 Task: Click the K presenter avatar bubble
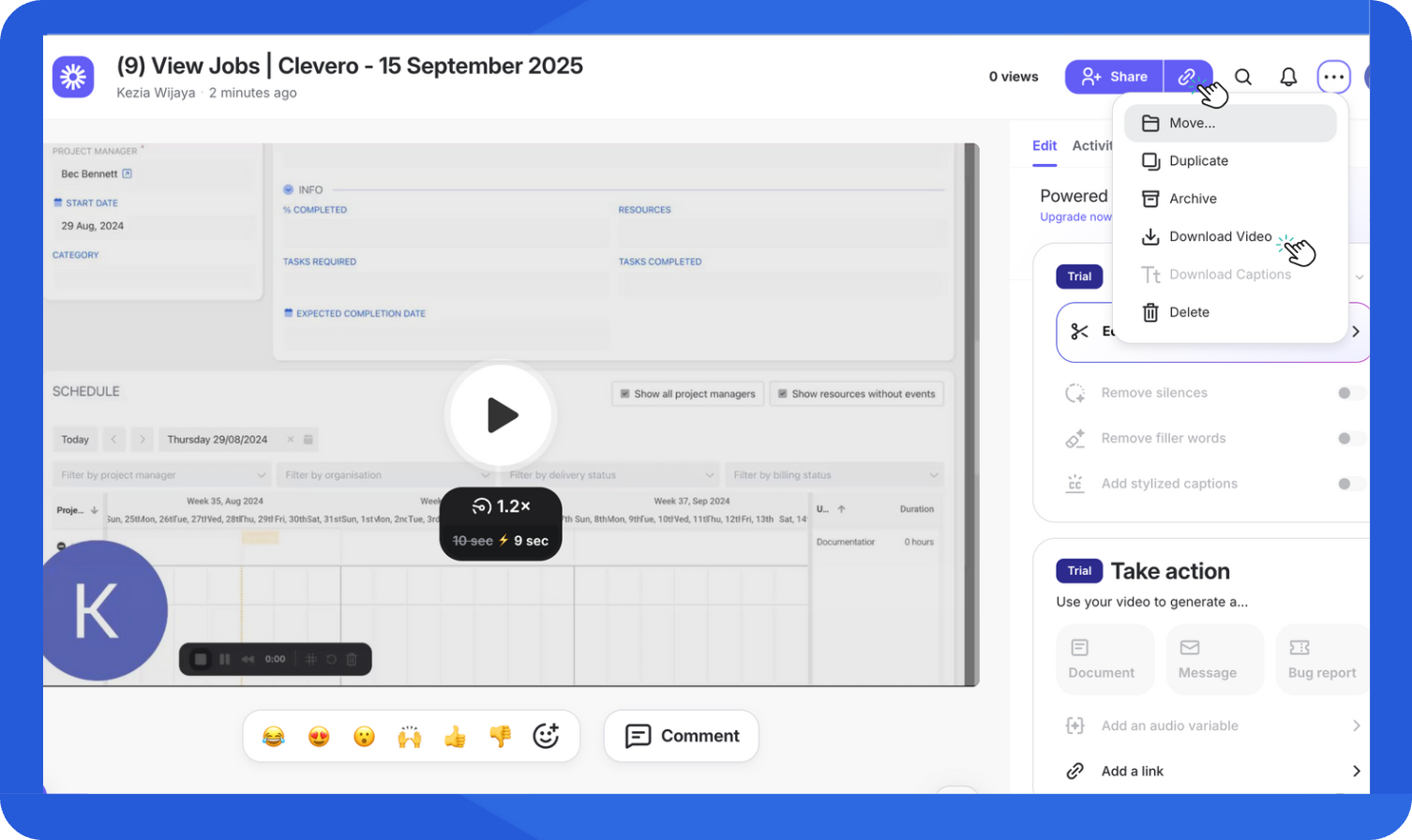click(x=98, y=610)
